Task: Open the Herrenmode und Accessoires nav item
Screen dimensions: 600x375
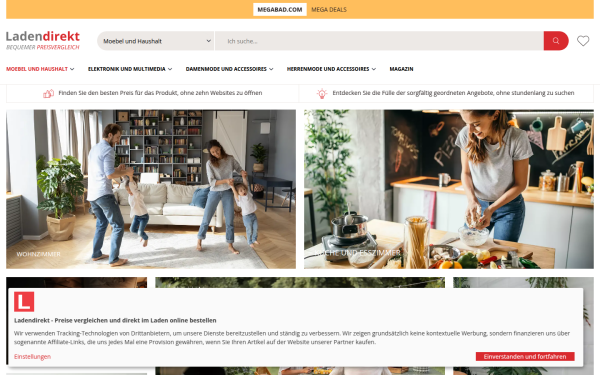Action: point(328,69)
